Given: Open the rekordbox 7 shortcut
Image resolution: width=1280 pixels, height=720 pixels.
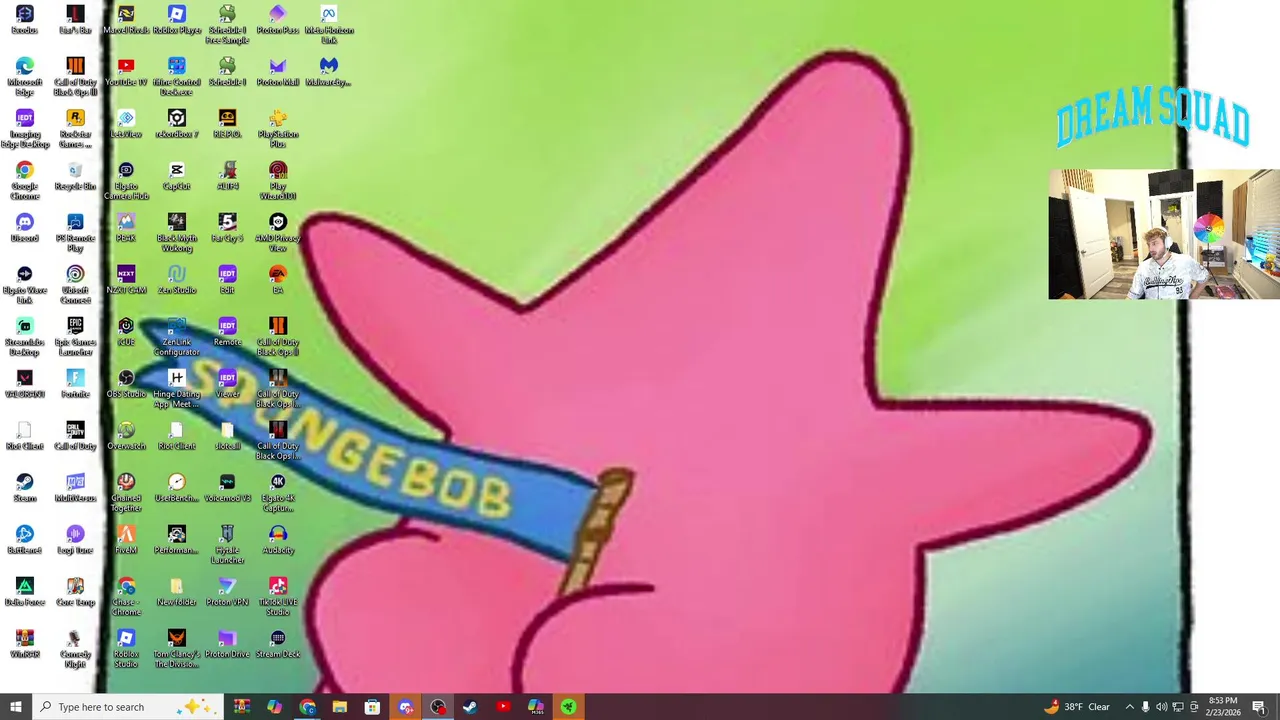Looking at the screenshot, I should point(177,124).
